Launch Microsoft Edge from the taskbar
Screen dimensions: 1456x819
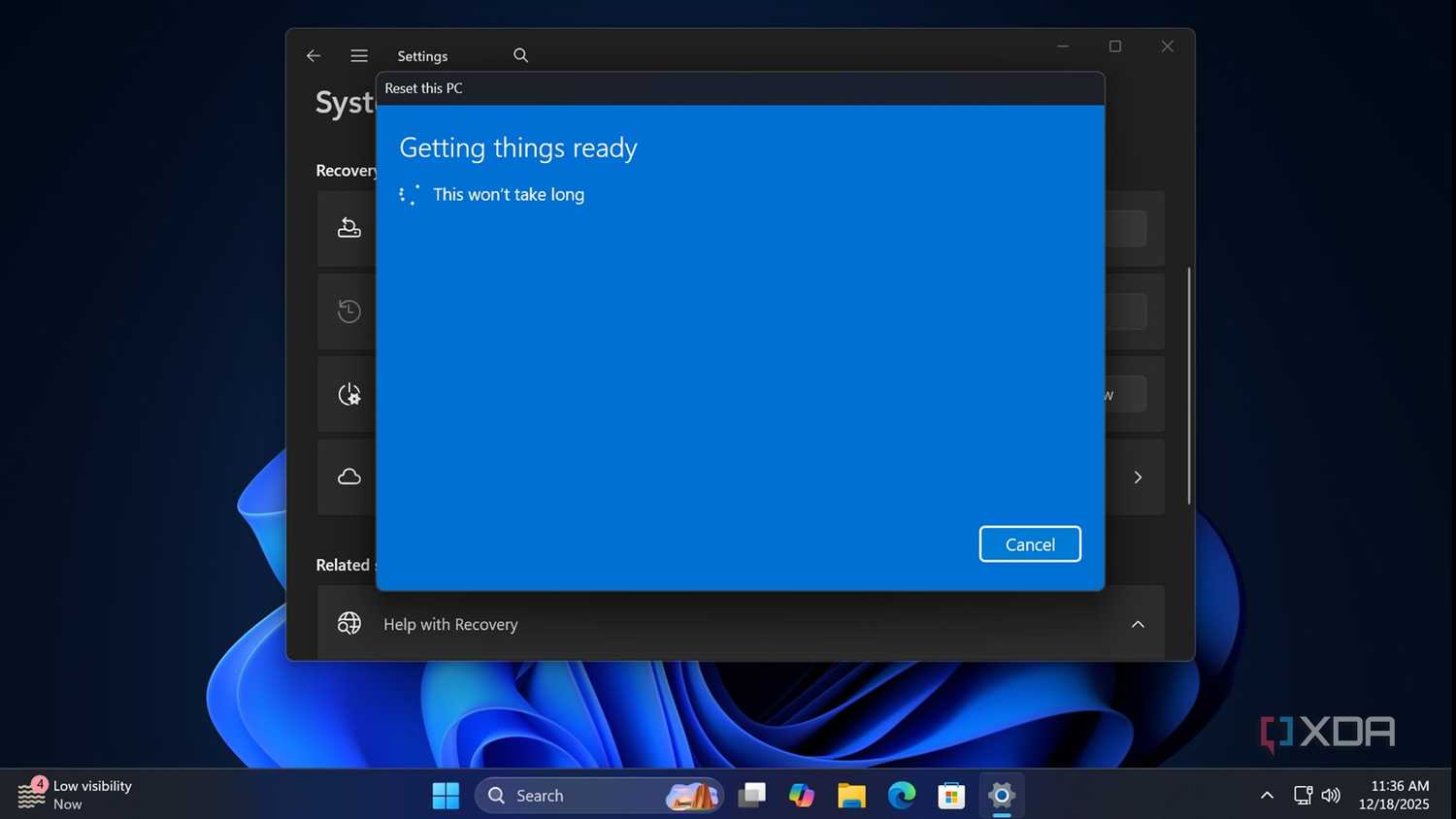902,796
